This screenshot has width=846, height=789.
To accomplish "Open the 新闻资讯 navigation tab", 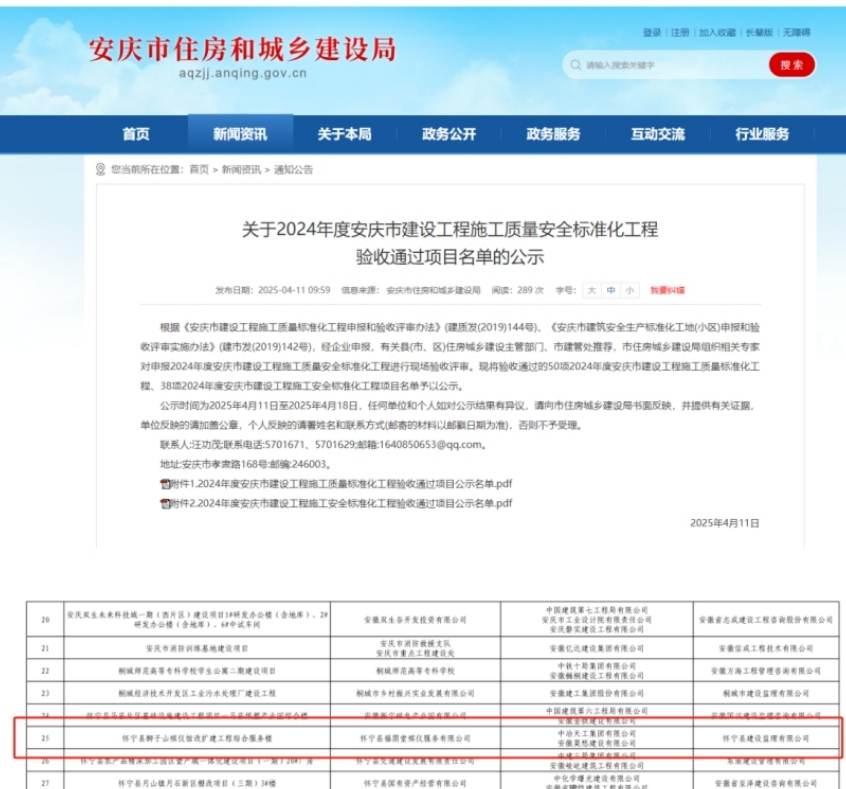I will pos(240,134).
